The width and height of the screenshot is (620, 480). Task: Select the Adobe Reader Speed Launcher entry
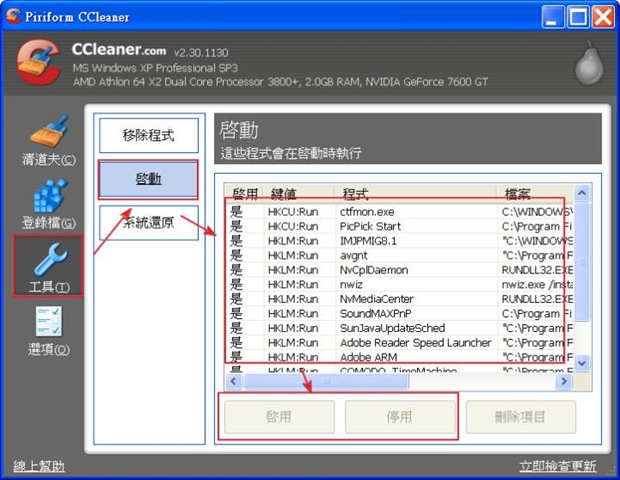(399, 343)
